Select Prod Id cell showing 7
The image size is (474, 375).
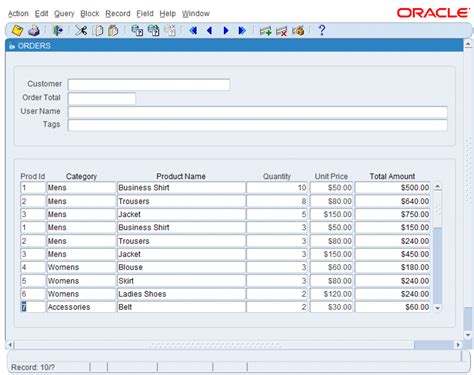coord(32,307)
